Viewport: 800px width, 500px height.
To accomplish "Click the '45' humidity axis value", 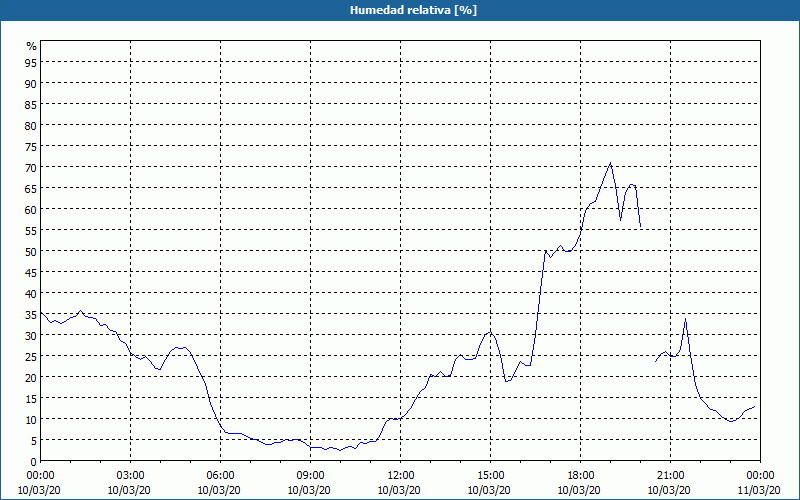I will click(31, 272).
